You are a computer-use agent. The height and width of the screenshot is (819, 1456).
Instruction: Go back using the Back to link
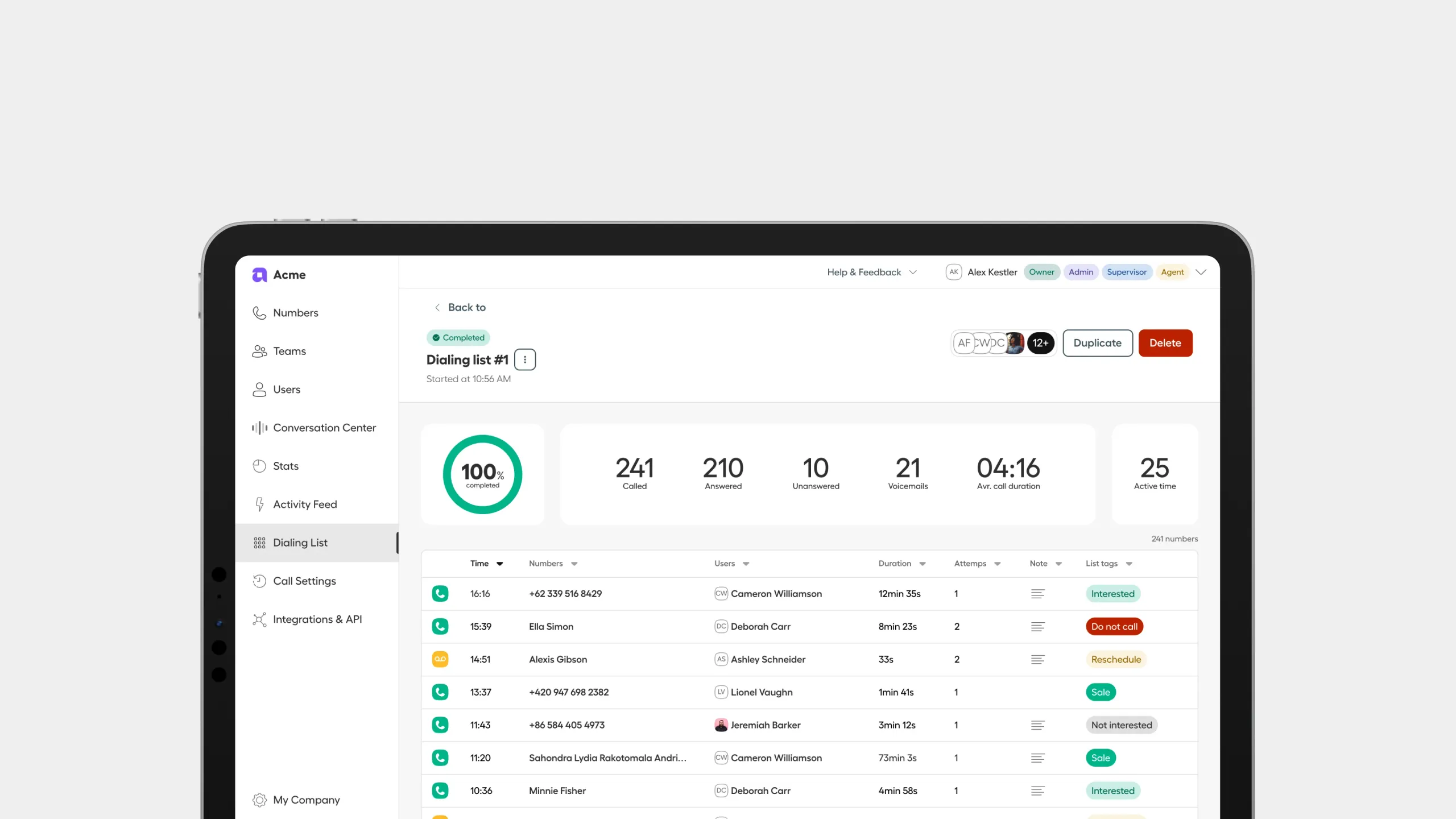[x=460, y=307]
